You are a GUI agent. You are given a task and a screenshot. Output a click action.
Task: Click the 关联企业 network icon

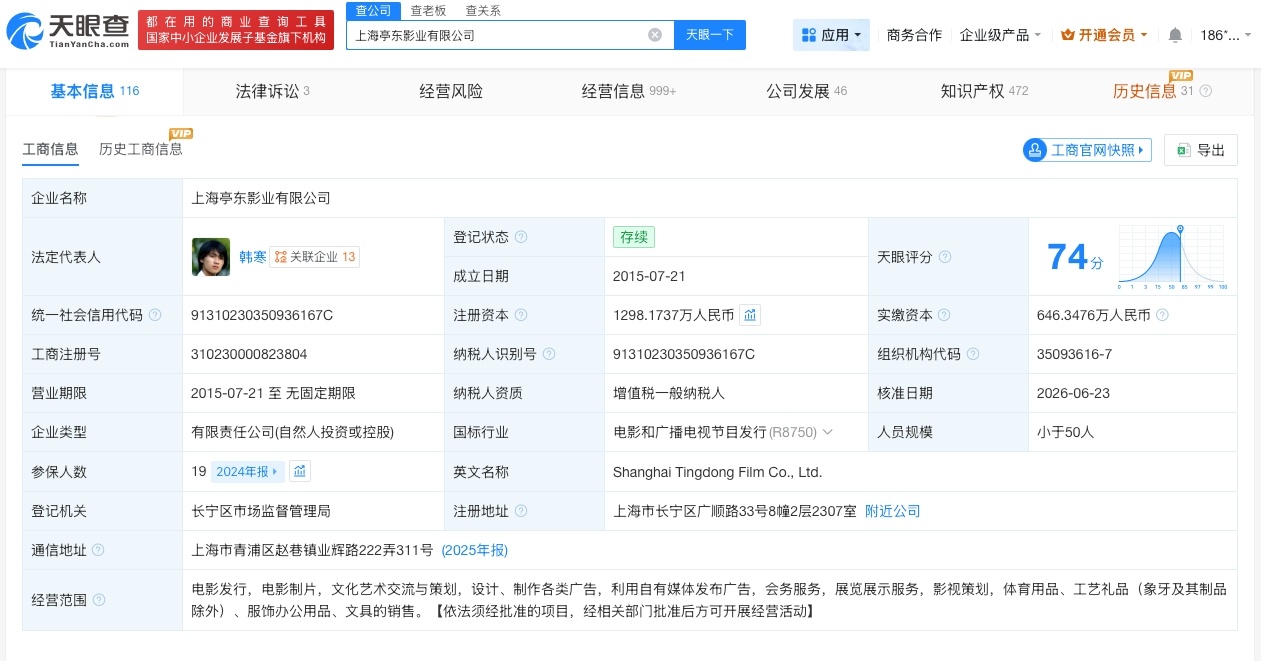tap(280, 257)
